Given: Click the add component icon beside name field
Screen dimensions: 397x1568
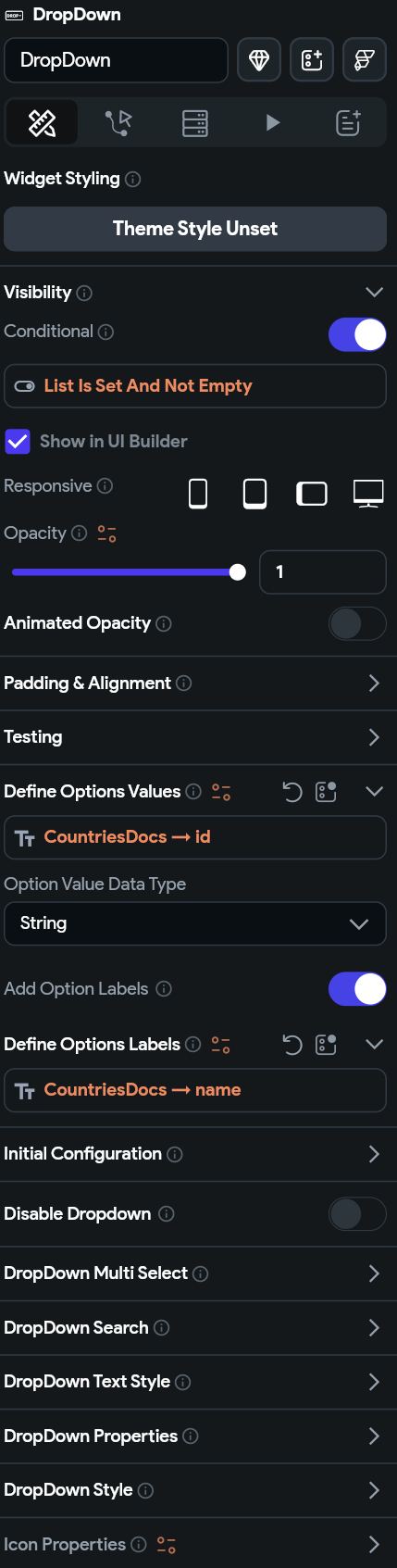Looking at the screenshot, I should coord(312,60).
